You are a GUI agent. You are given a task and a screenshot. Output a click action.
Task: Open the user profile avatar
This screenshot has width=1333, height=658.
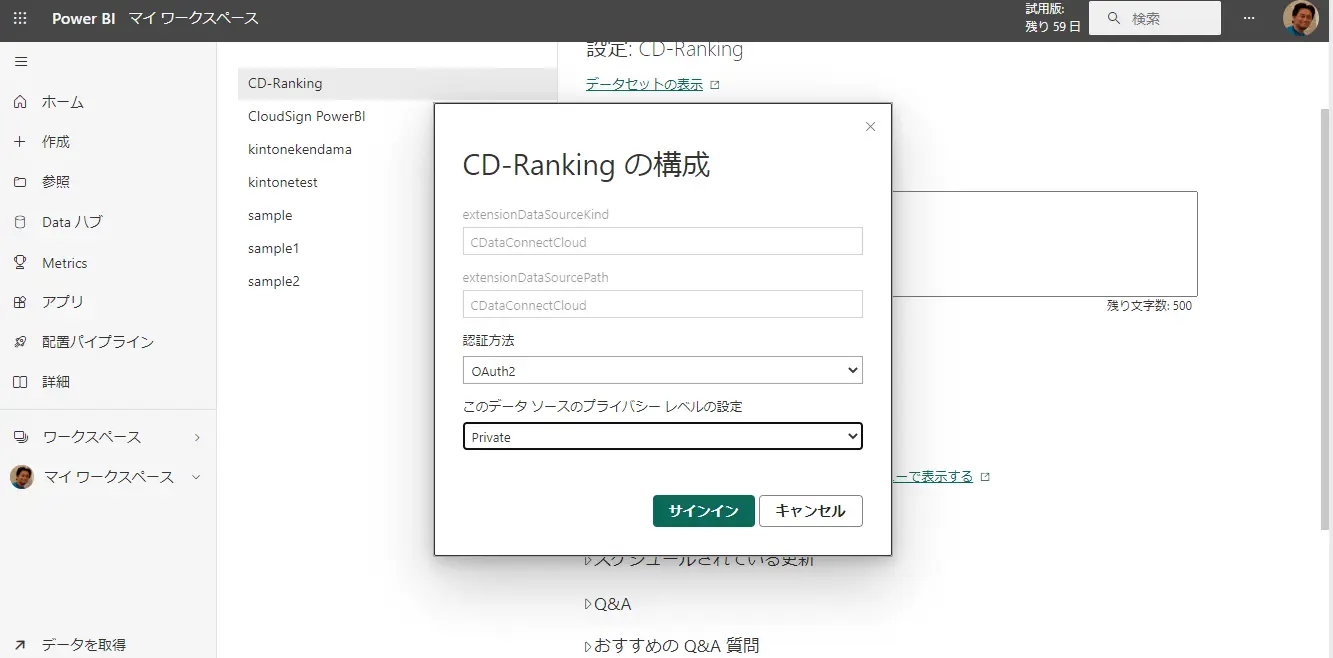[1301, 18]
